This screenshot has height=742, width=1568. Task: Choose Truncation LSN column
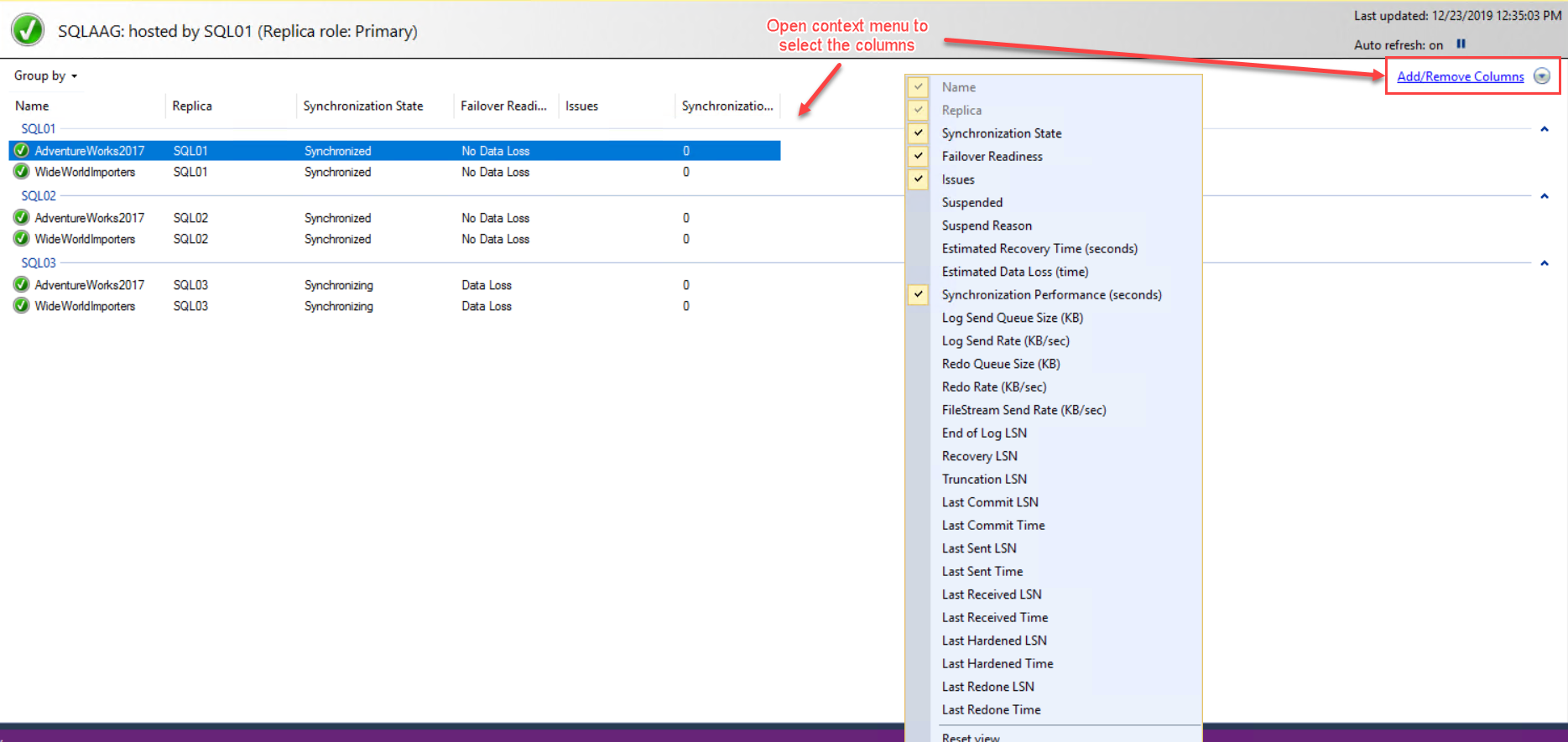coord(984,479)
